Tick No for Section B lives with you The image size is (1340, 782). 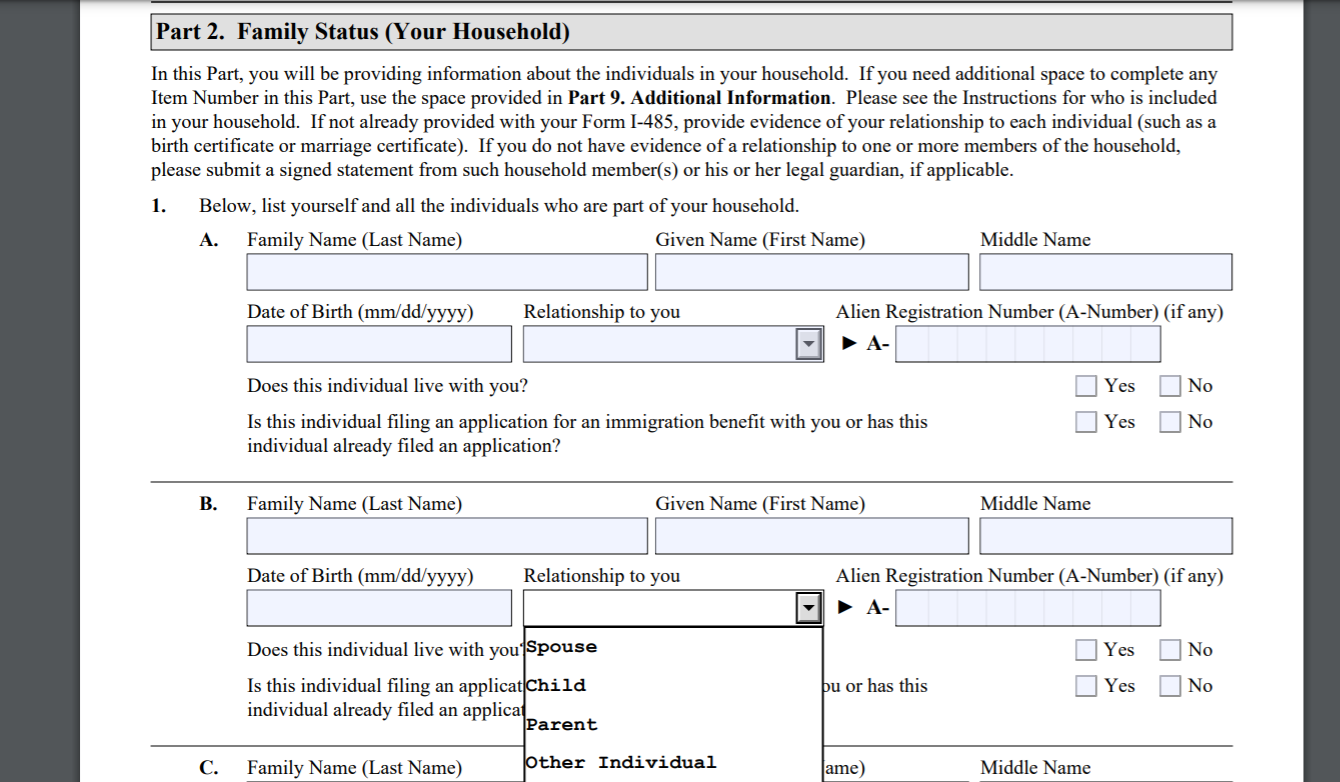pos(1170,650)
